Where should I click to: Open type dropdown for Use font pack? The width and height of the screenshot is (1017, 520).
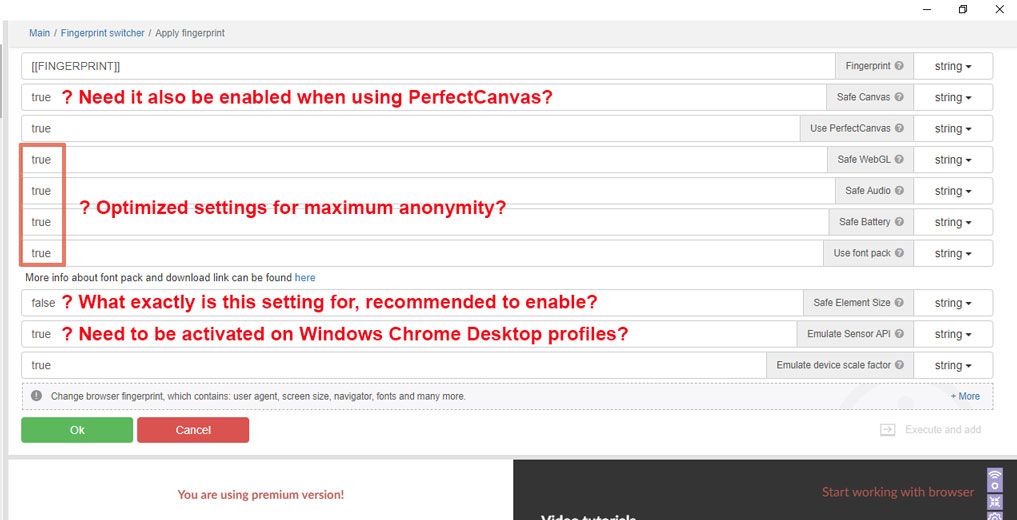(x=953, y=253)
